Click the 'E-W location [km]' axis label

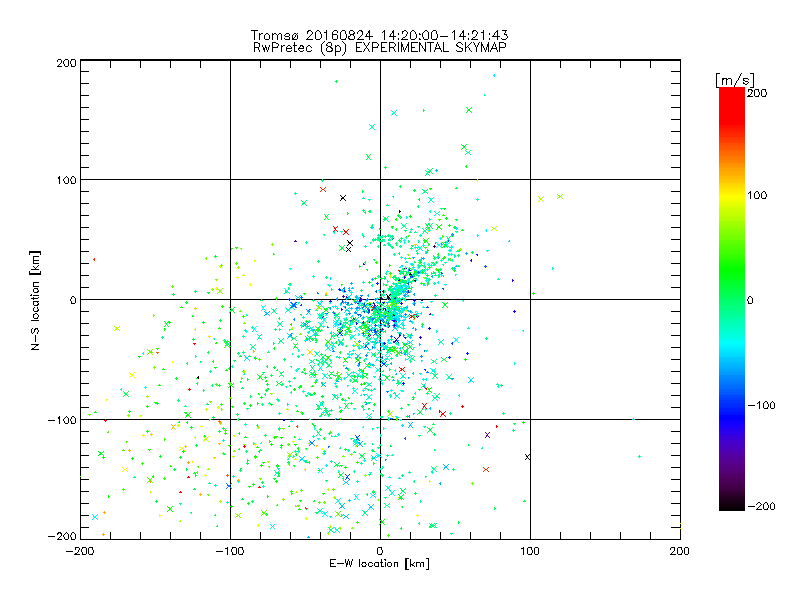[379, 563]
